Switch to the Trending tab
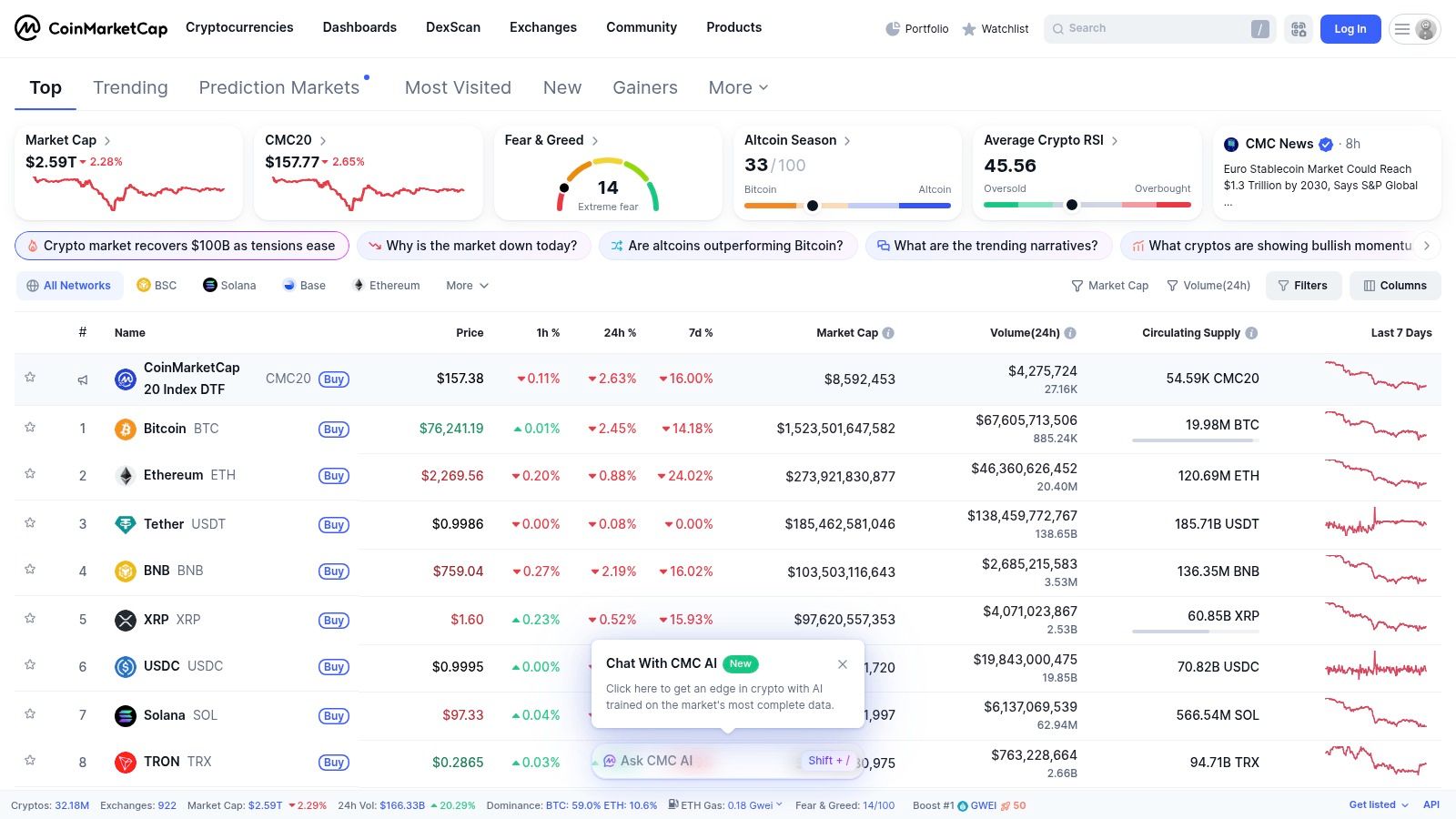The image size is (1456, 819). point(130,87)
